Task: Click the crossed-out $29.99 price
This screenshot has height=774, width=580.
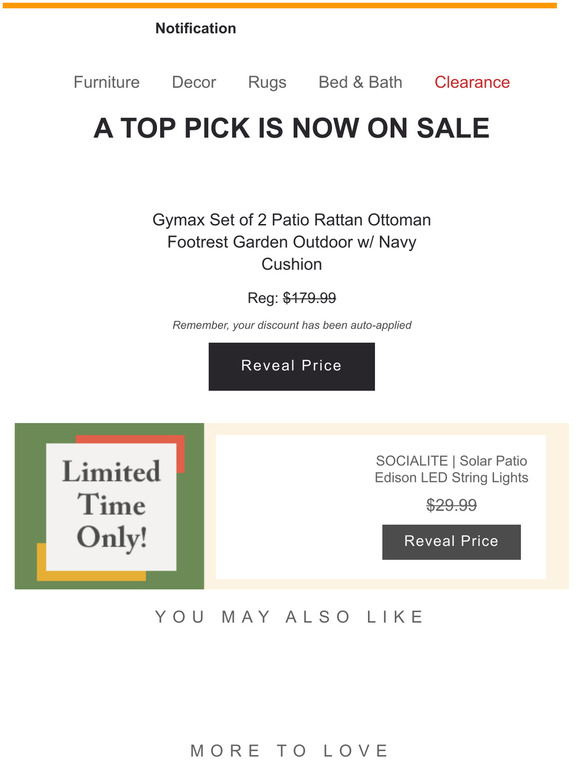Action: click(452, 505)
